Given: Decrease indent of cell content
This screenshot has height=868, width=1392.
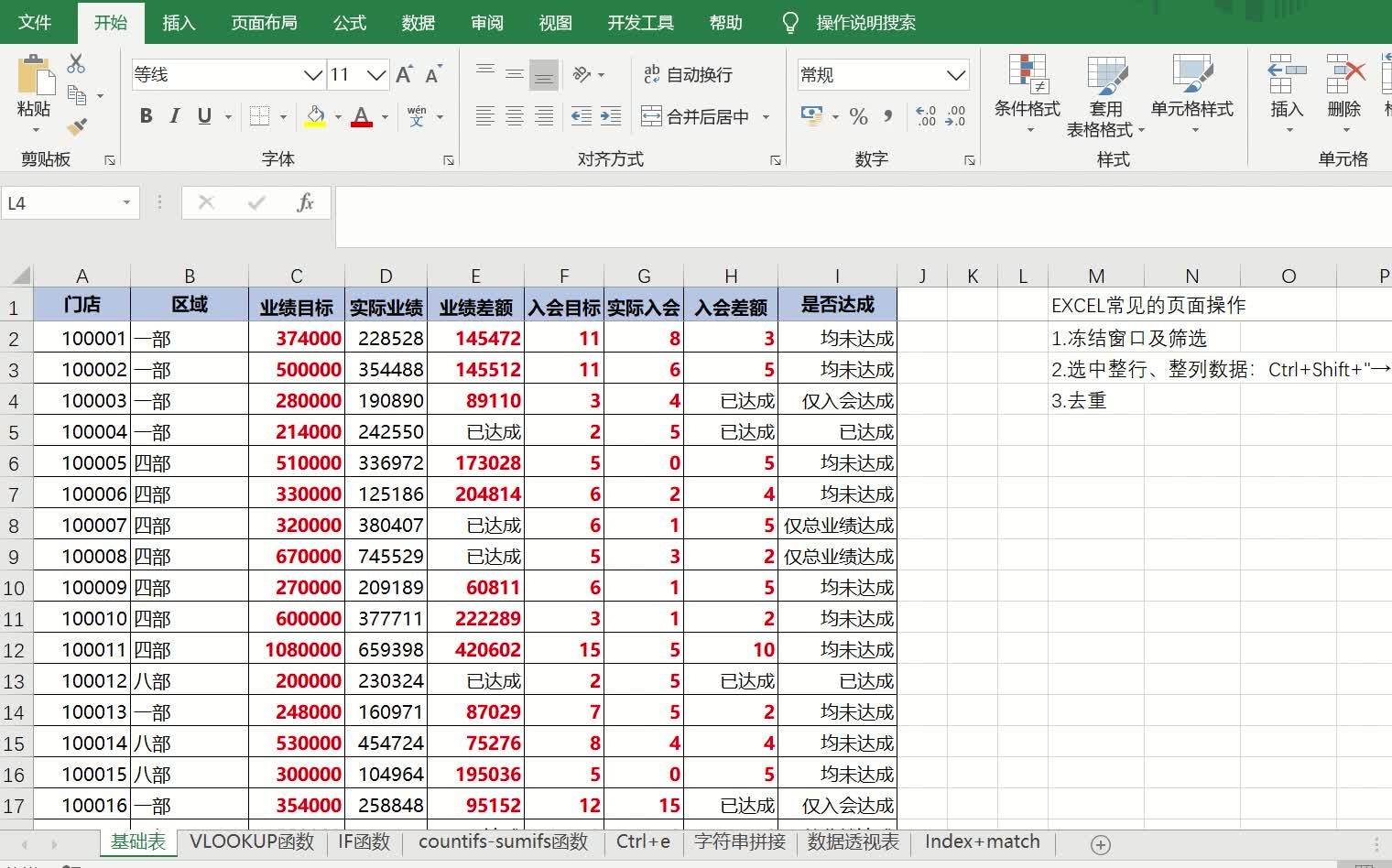Looking at the screenshot, I should click(582, 116).
